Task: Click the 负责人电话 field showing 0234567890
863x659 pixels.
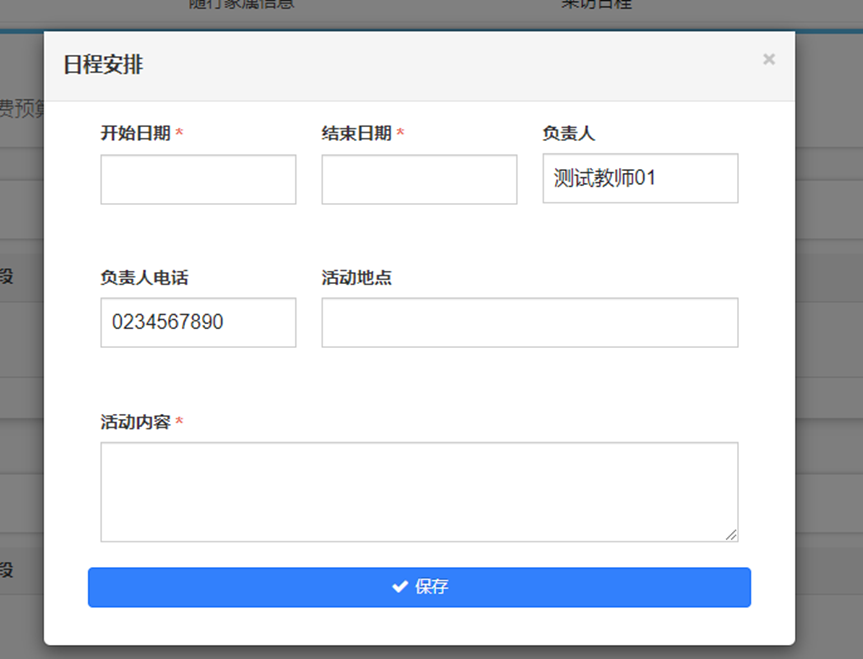Action: [x=198, y=323]
